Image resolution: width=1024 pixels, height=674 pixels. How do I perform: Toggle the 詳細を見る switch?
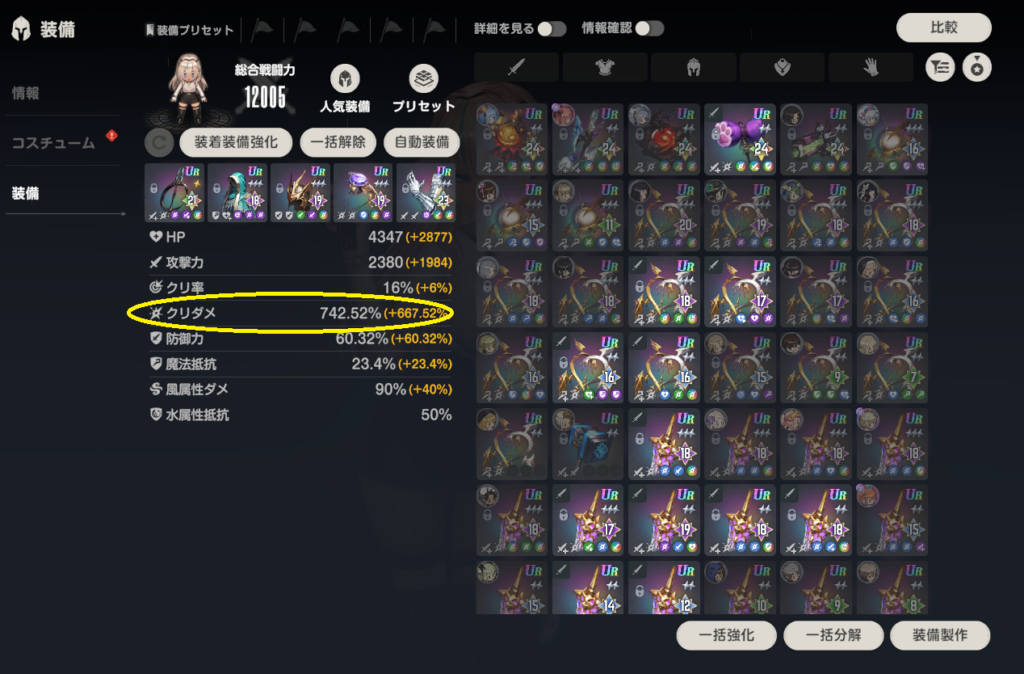(552, 29)
